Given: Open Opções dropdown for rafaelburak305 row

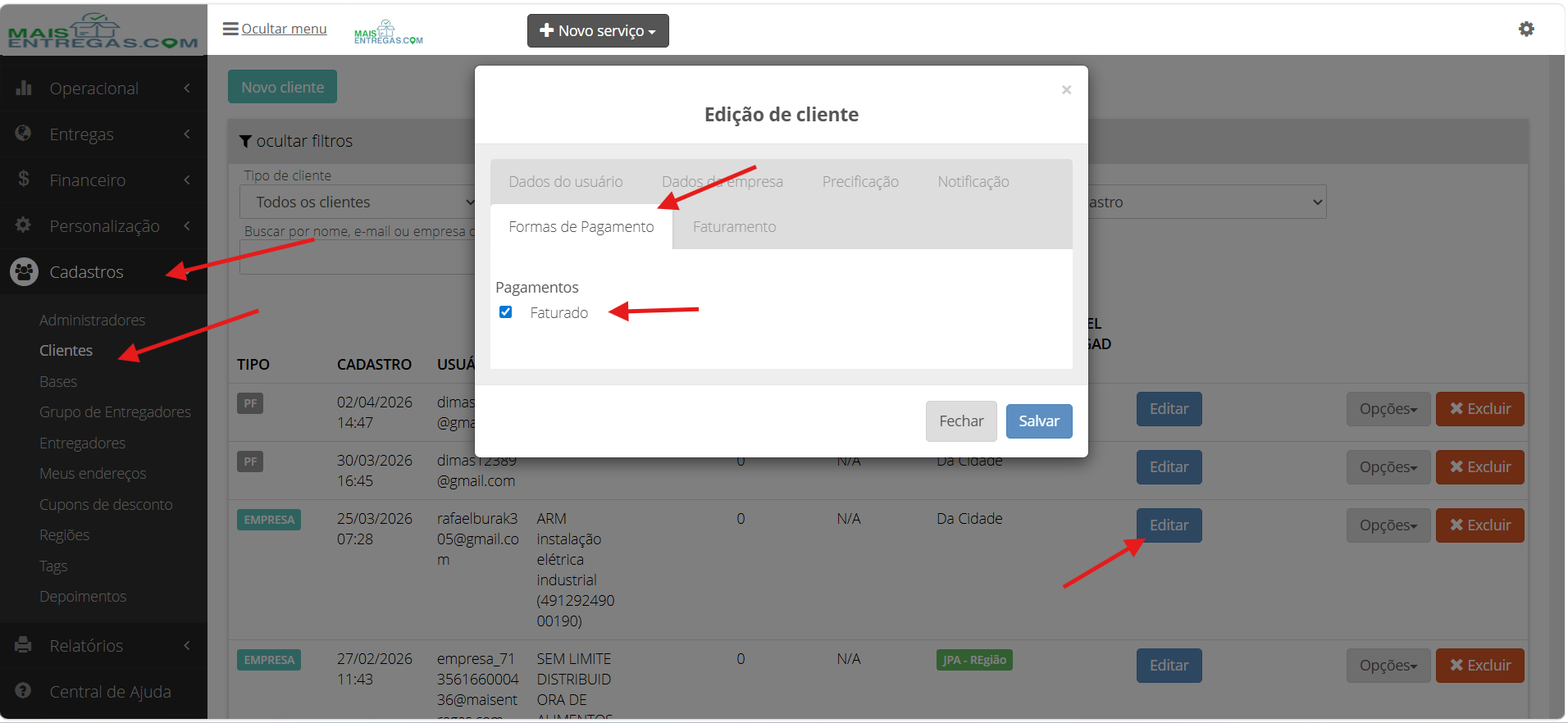Looking at the screenshot, I should coord(1388,525).
